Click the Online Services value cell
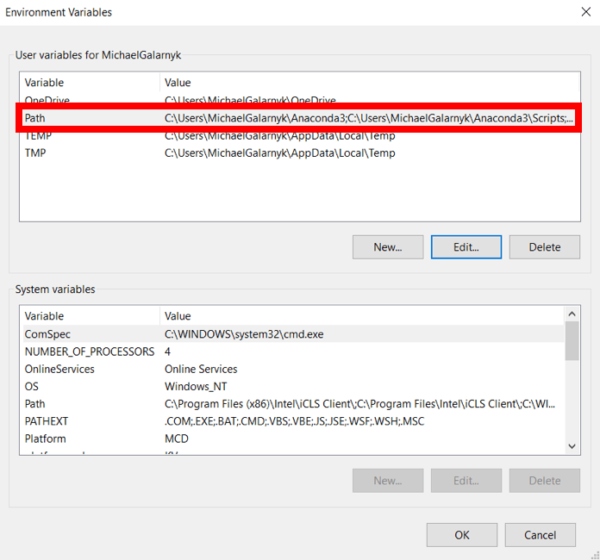This screenshot has height=560, width=600. (x=201, y=369)
